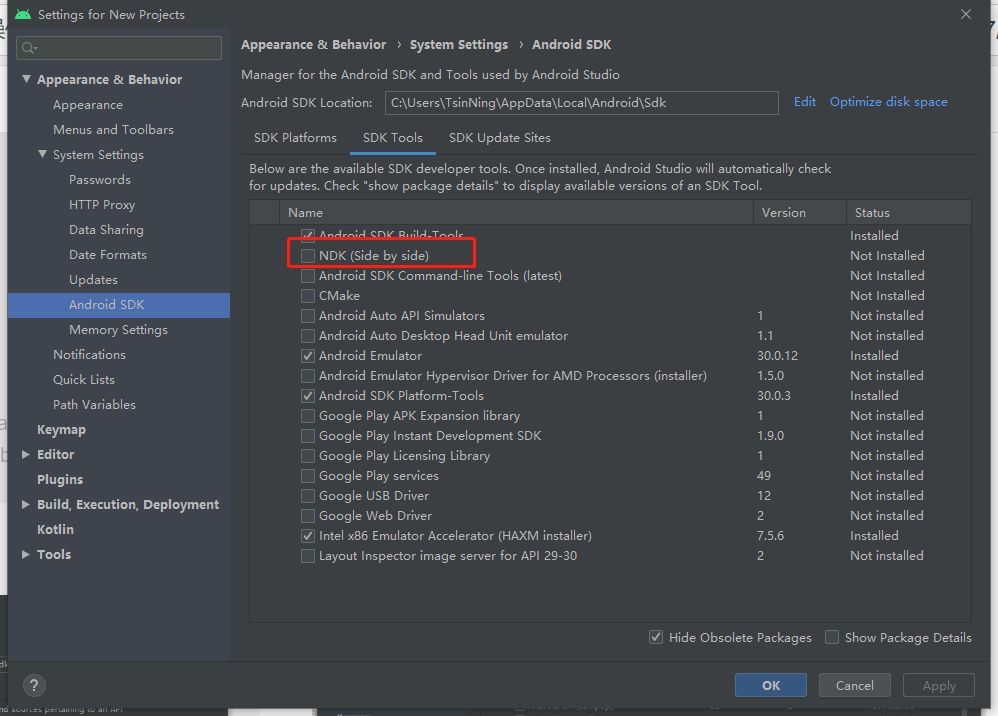The width and height of the screenshot is (998, 716).
Task: Collapse the Appearance & Behavior tree arrow
Action: (x=26, y=79)
